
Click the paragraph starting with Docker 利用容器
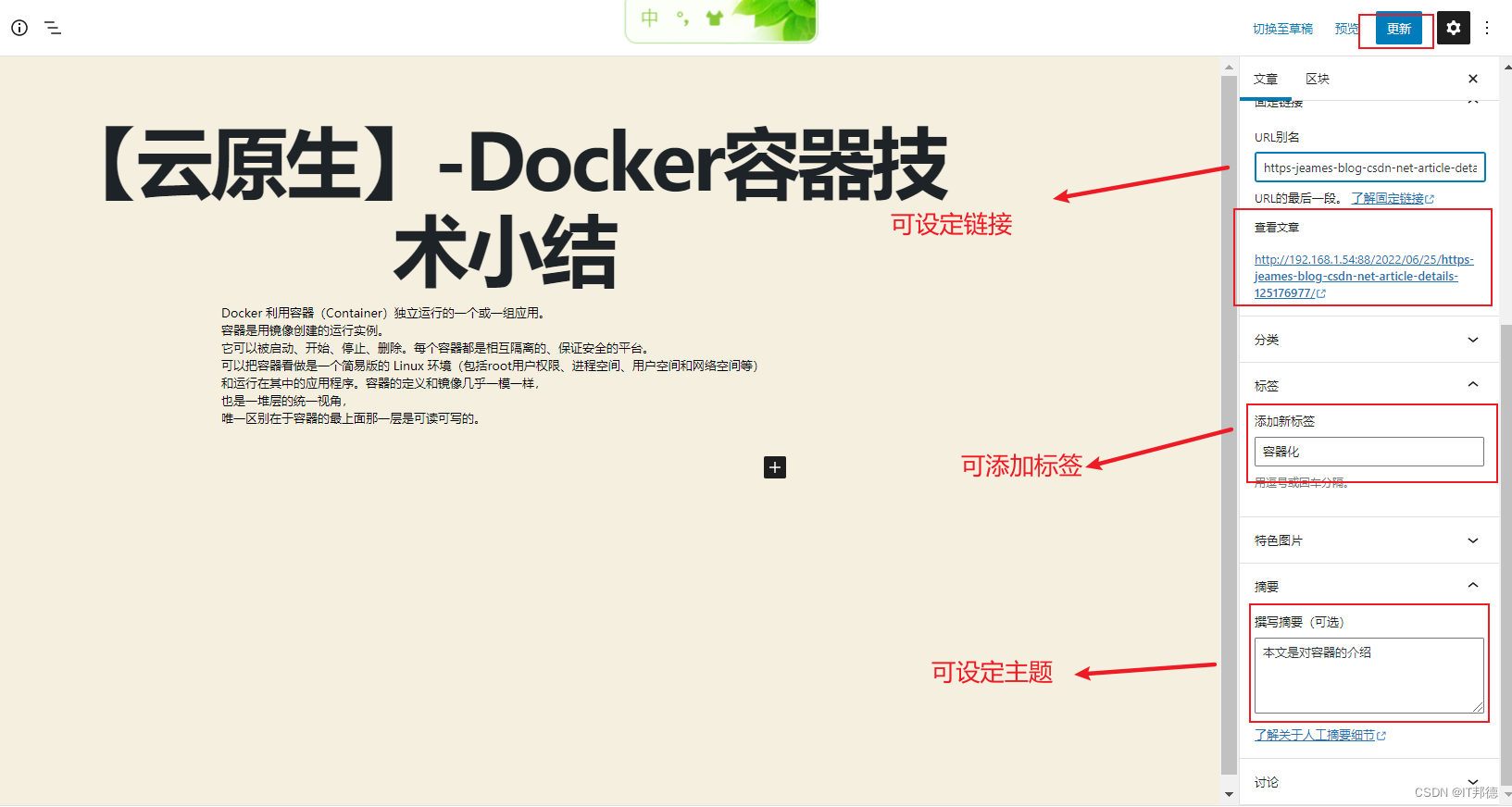pos(385,313)
